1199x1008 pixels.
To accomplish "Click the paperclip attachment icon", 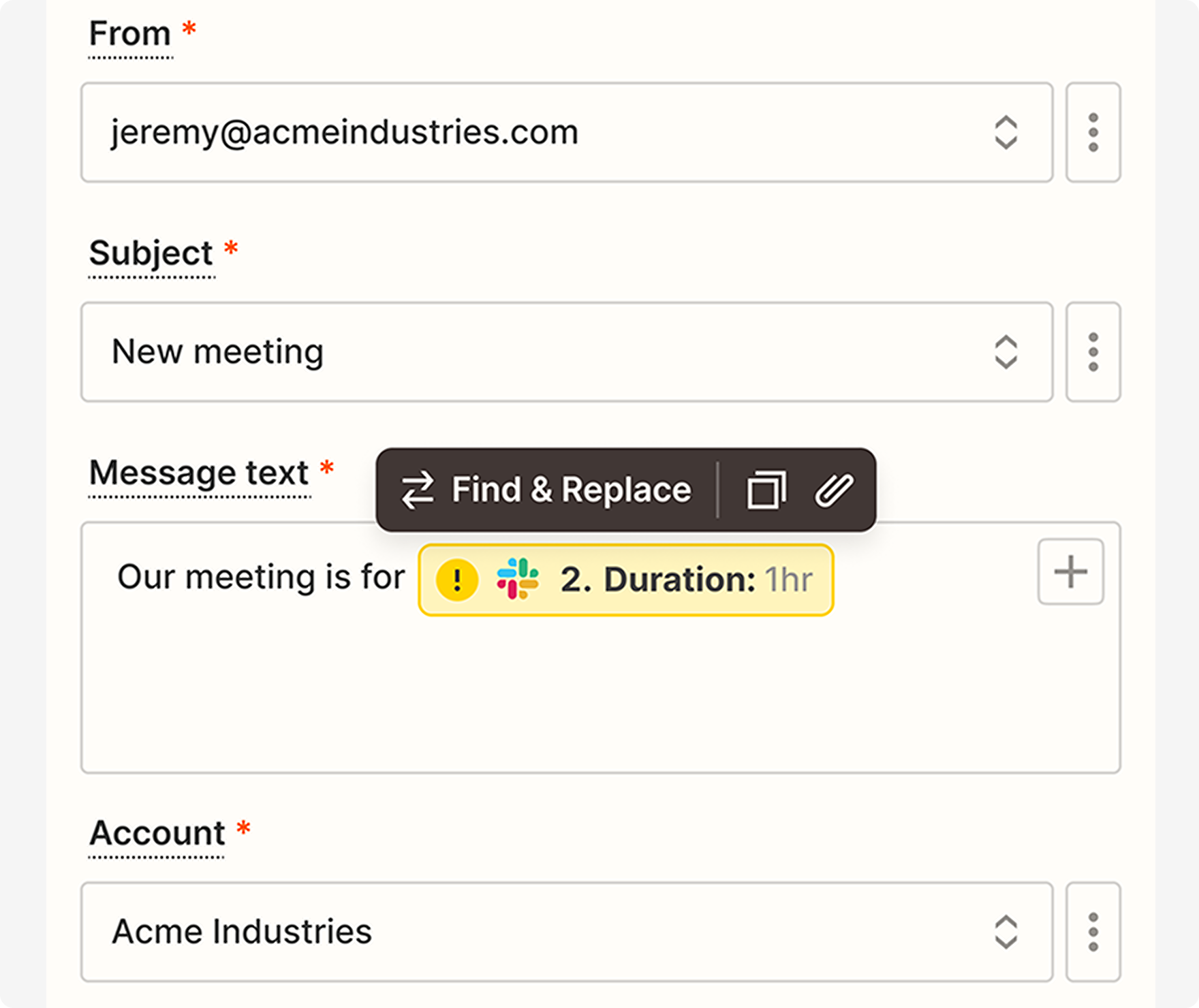I will click(834, 490).
